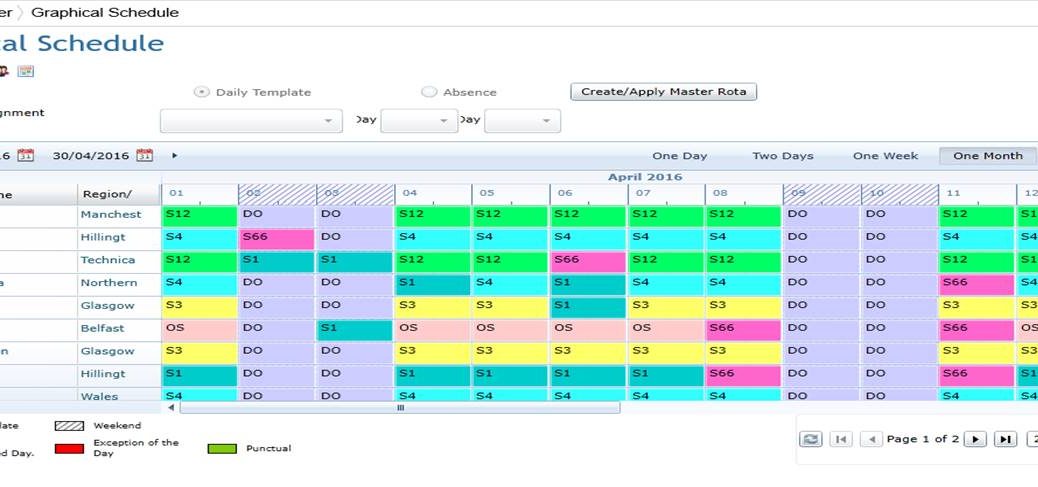Go to the previous page of results

[871, 439]
